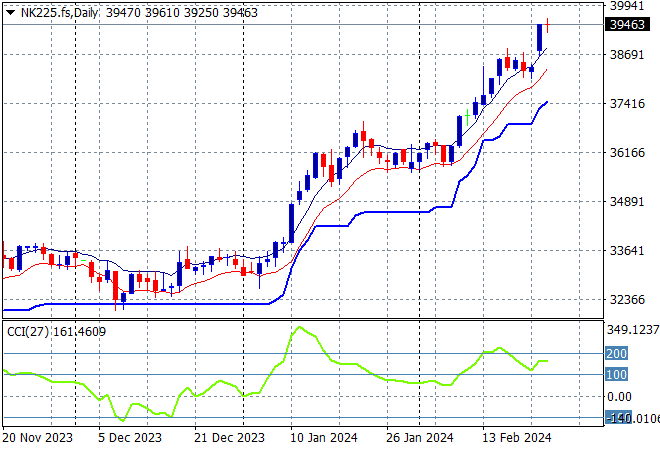Screen dimensions: 660x450
Task: Select the 26 Jan 2024 date label
Action: [420, 438]
